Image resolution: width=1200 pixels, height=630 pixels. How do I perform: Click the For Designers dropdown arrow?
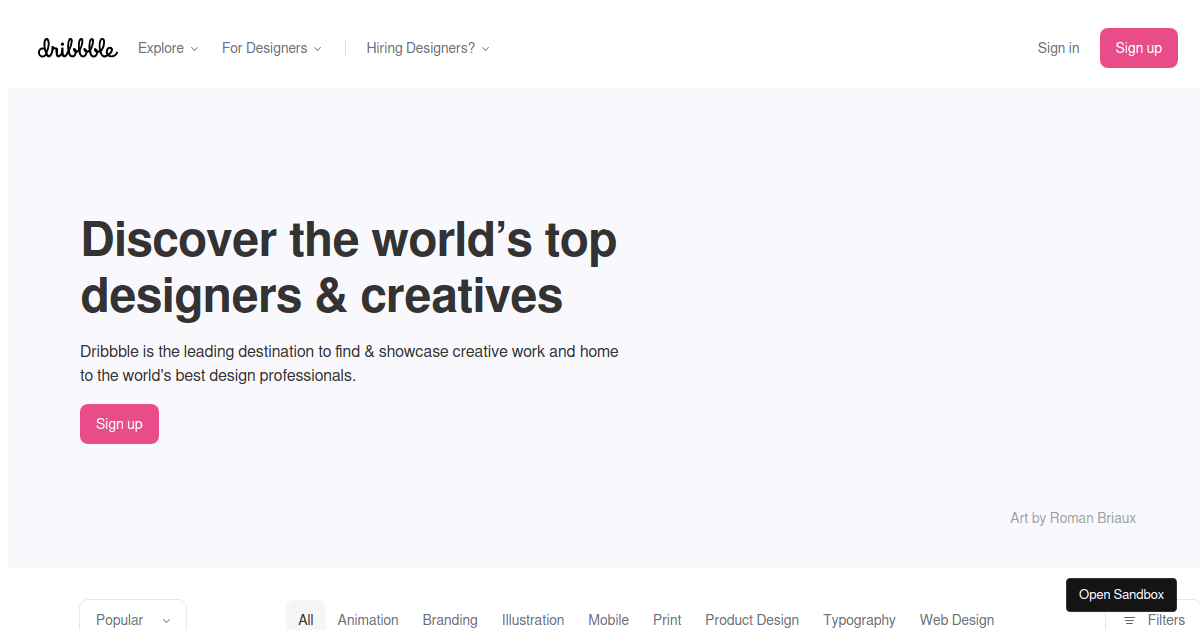[x=318, y=48]
